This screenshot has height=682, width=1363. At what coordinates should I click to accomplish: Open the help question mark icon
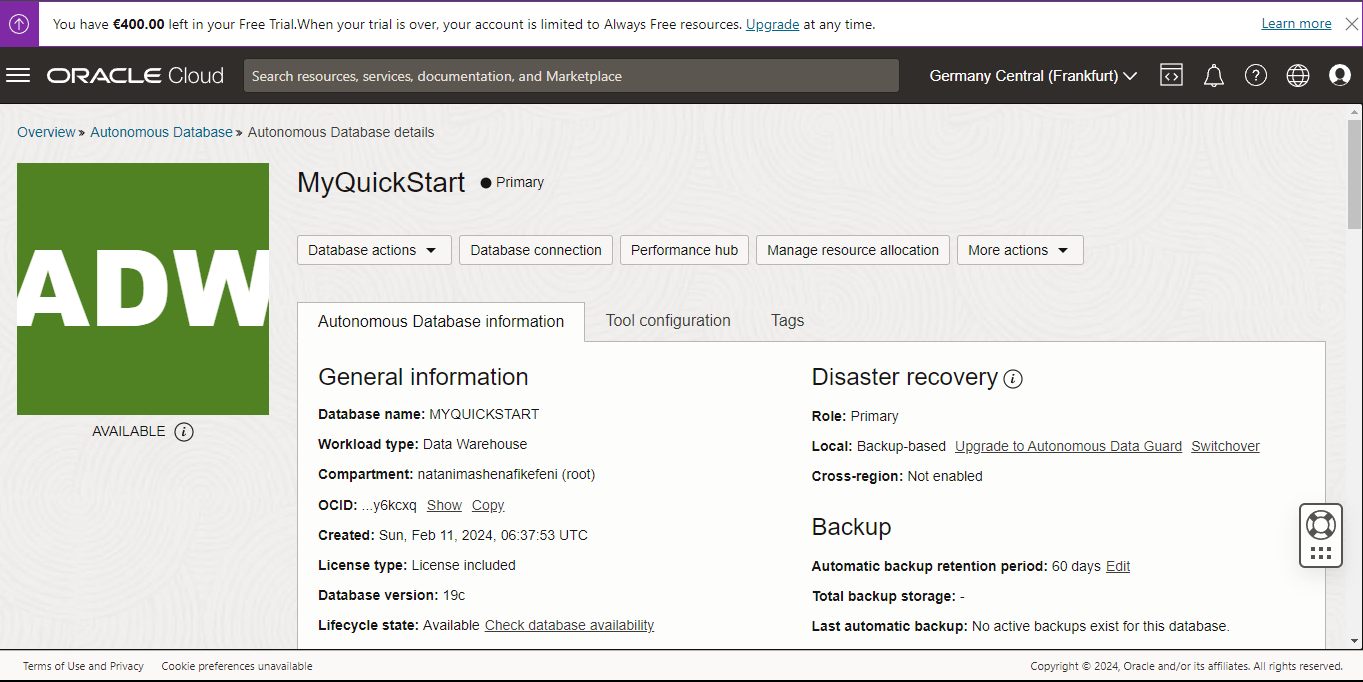(x=1256, y=75)
